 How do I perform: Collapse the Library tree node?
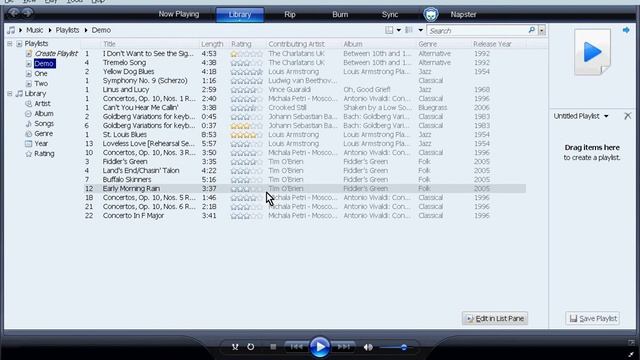coord(10,94)
